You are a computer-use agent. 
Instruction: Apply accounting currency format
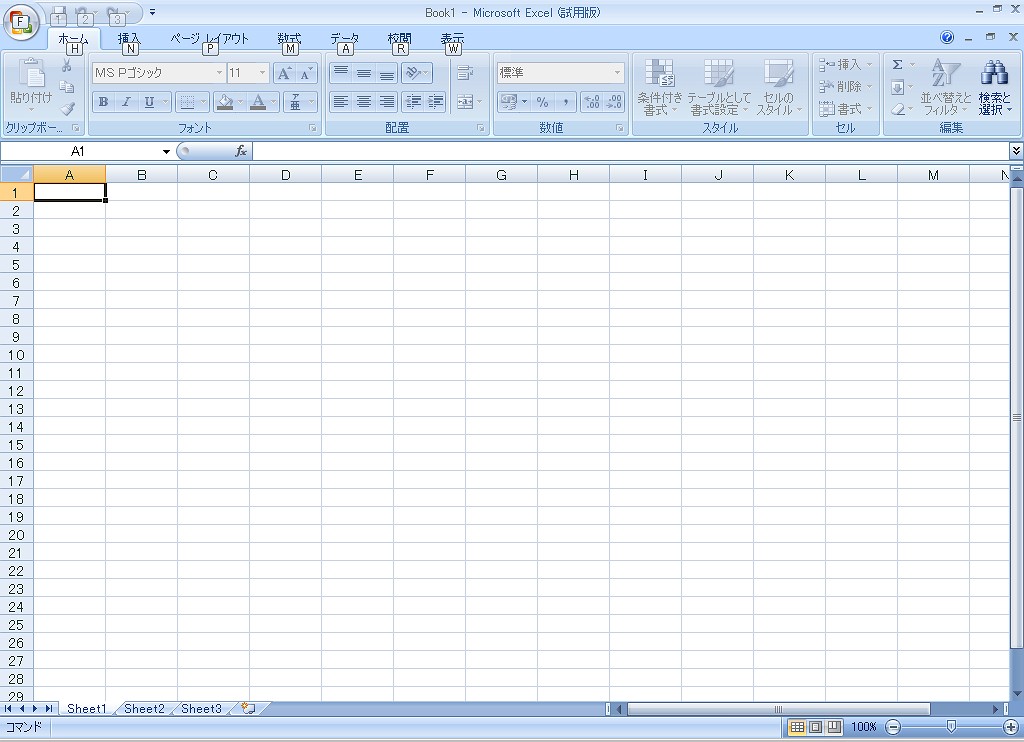click(509, 102)
